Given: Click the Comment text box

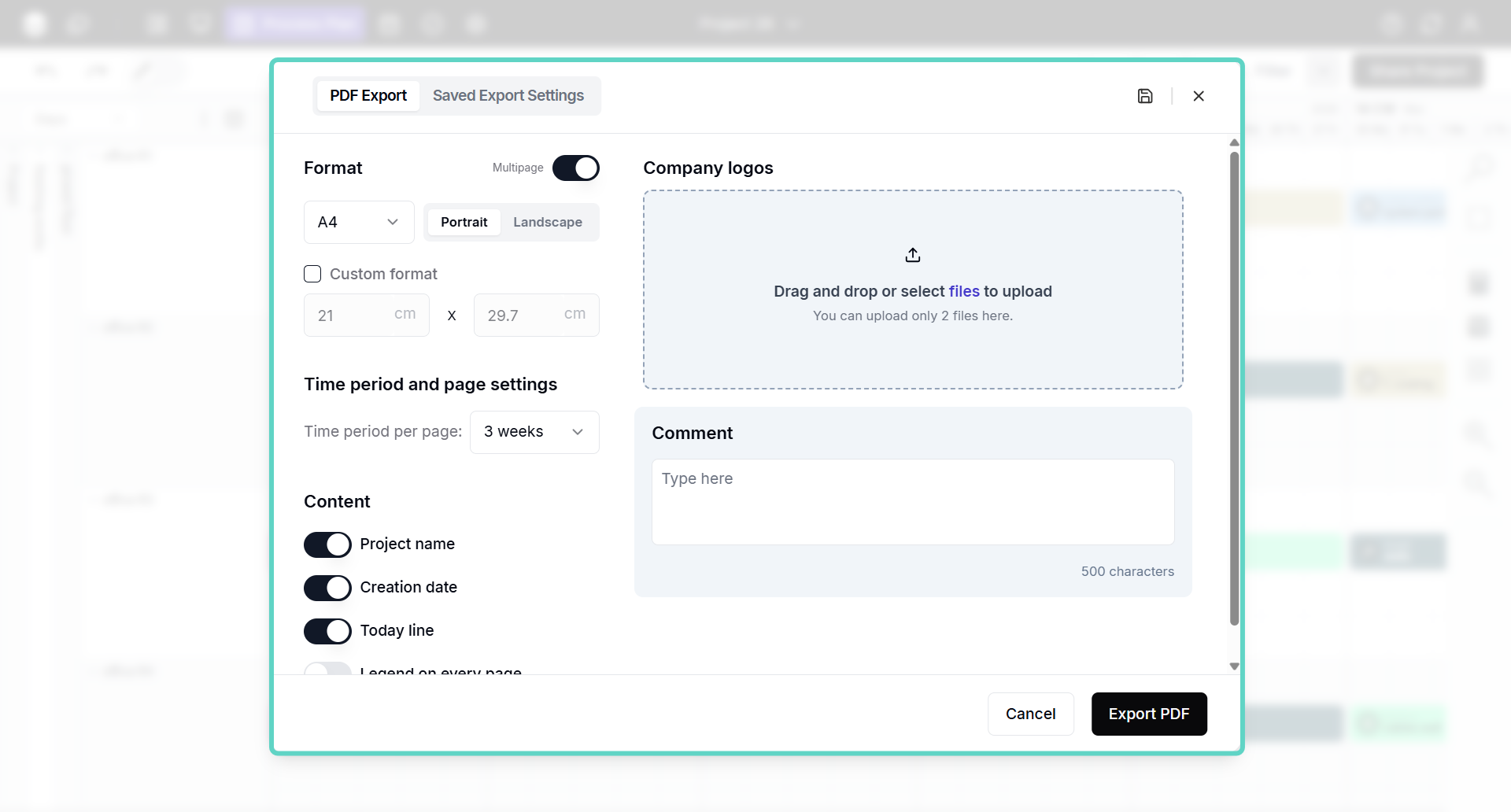Looking at the screenshot, I should click(x=913, y=502).
